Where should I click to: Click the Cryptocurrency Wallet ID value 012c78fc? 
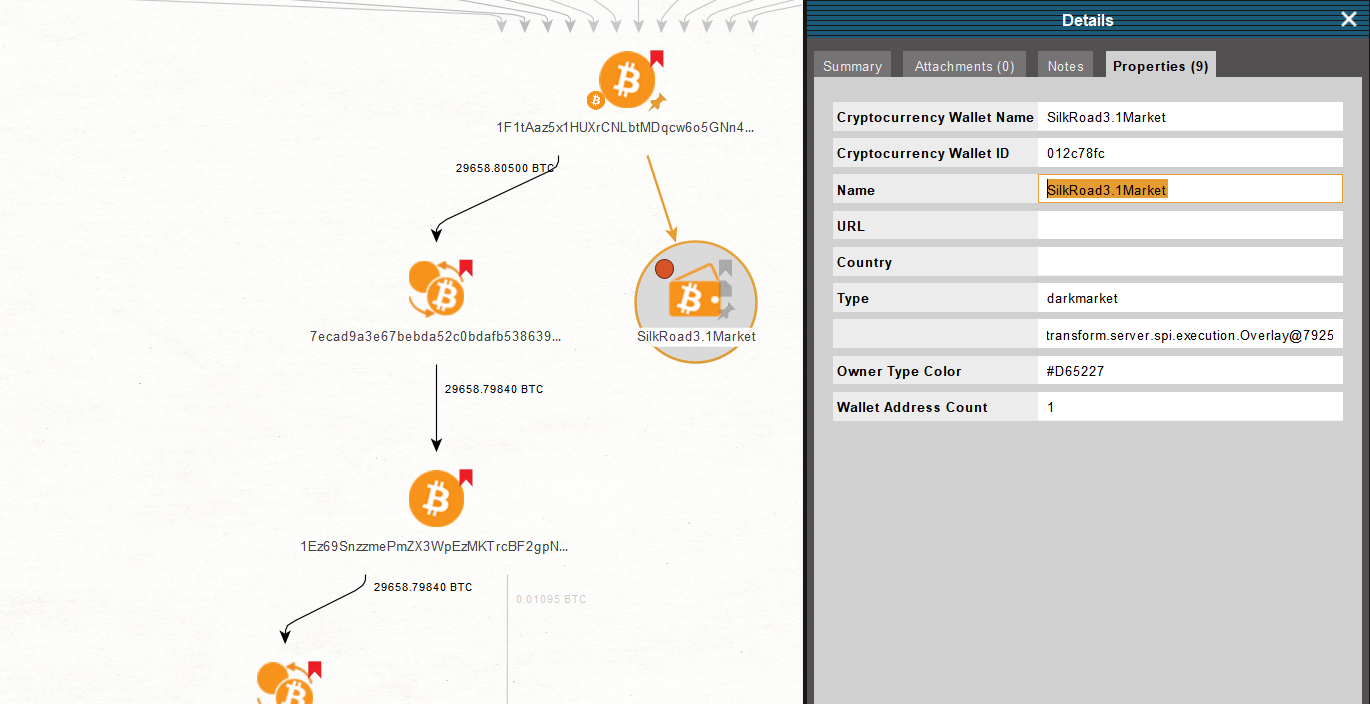point(1190,153)
